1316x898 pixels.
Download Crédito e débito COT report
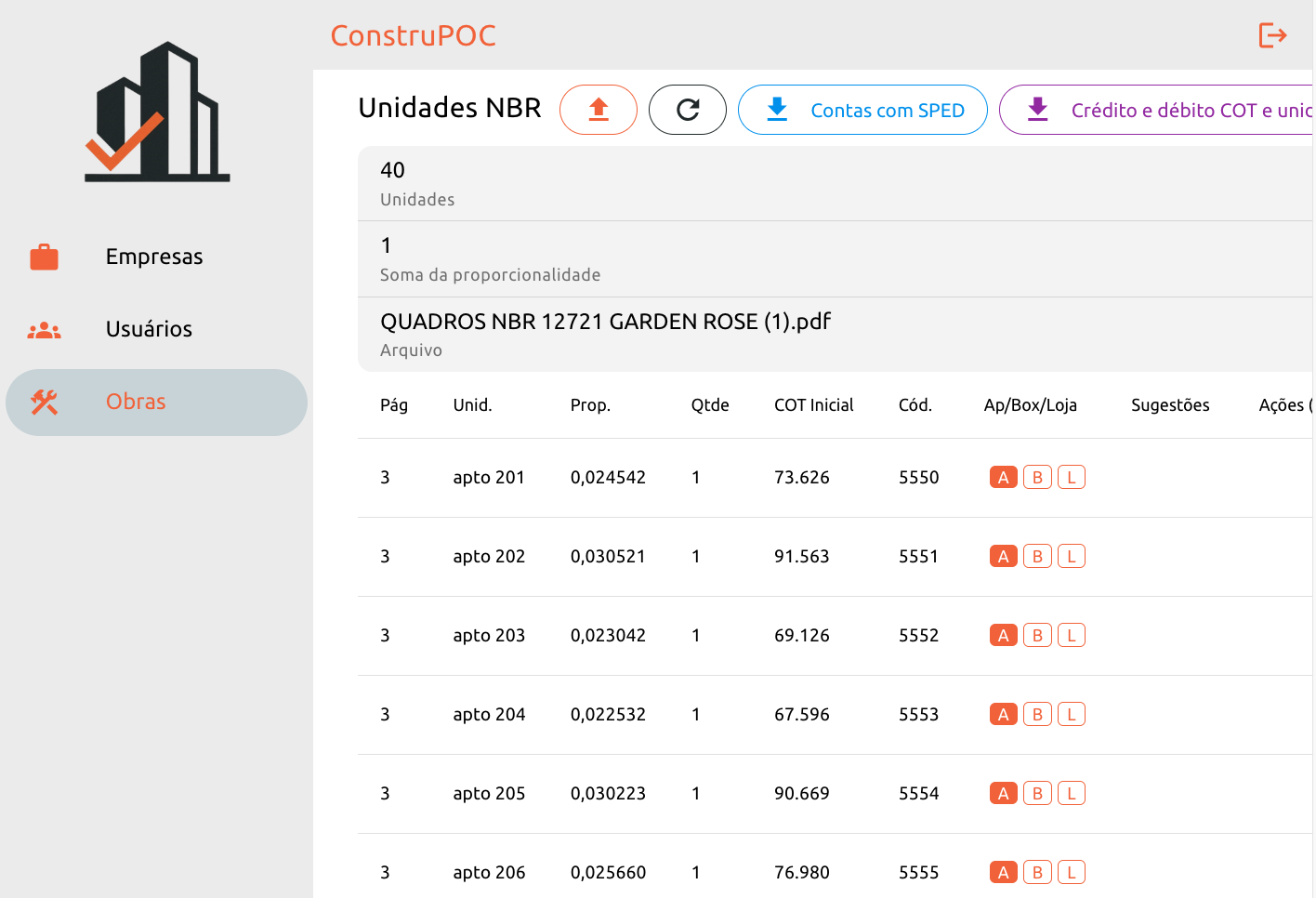[x=1157, y=110]
